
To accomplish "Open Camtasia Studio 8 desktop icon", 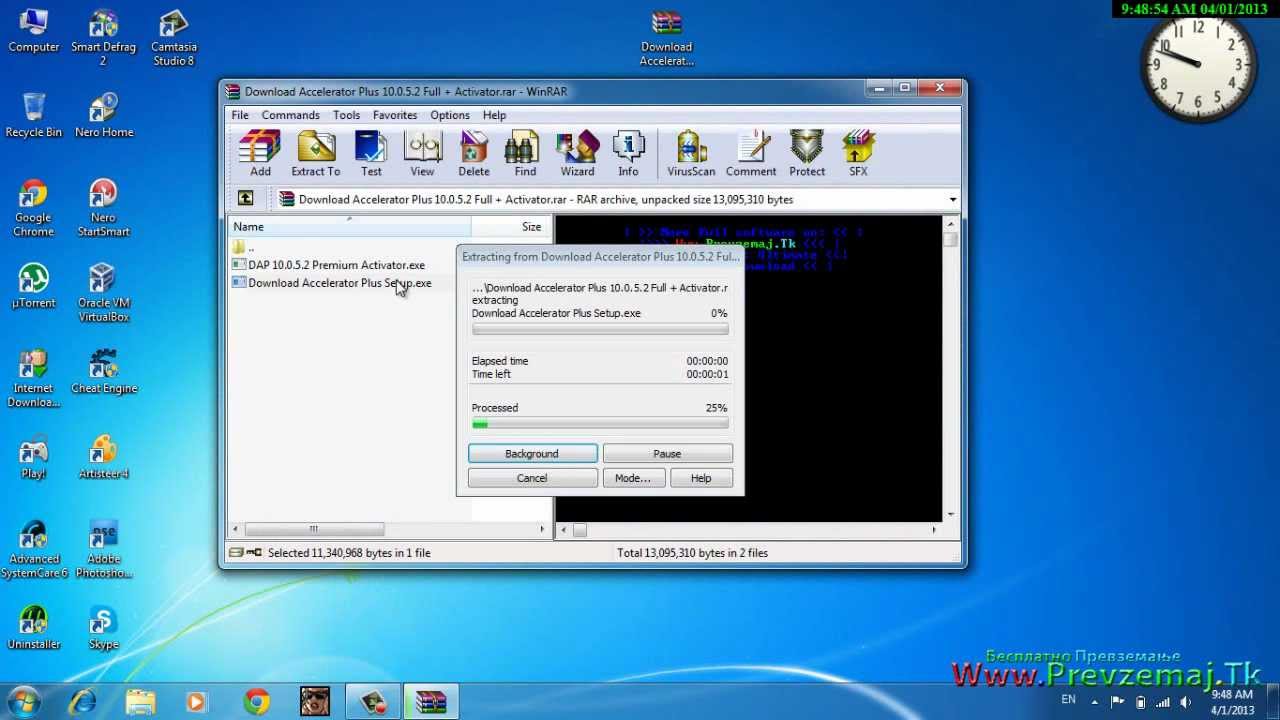I will coord(174,38).
